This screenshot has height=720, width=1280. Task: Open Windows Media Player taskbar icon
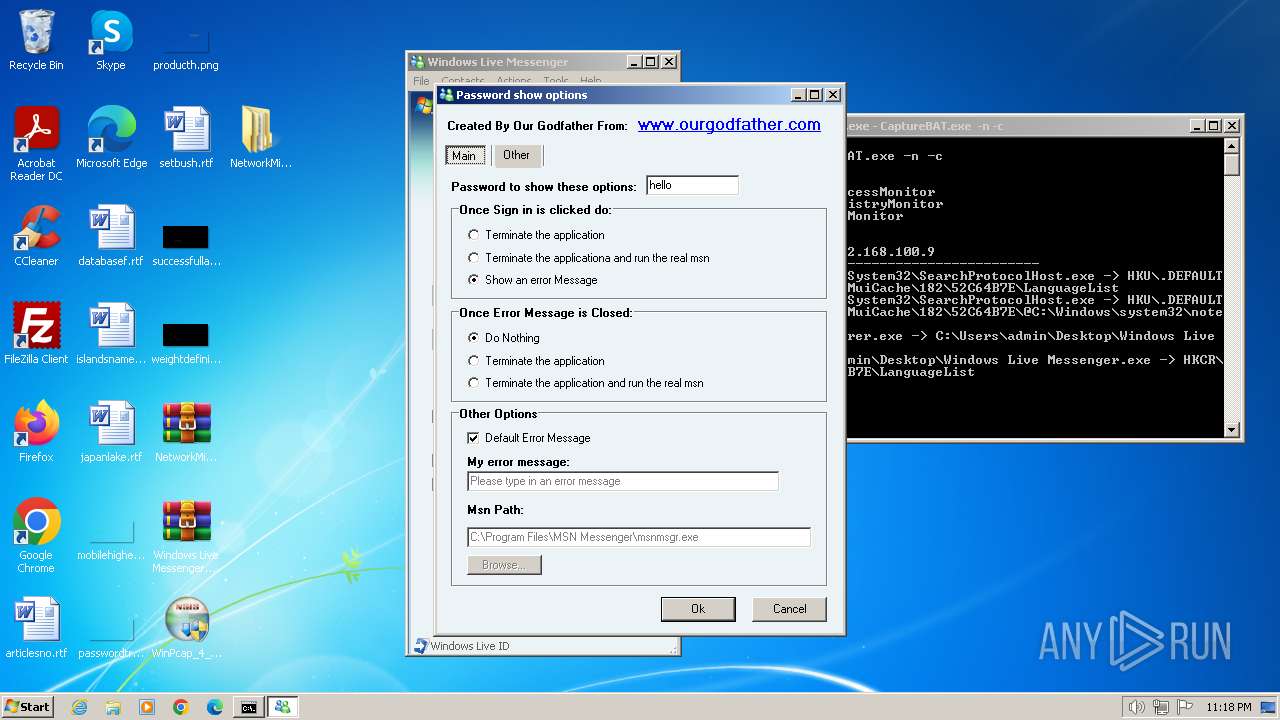147,707
